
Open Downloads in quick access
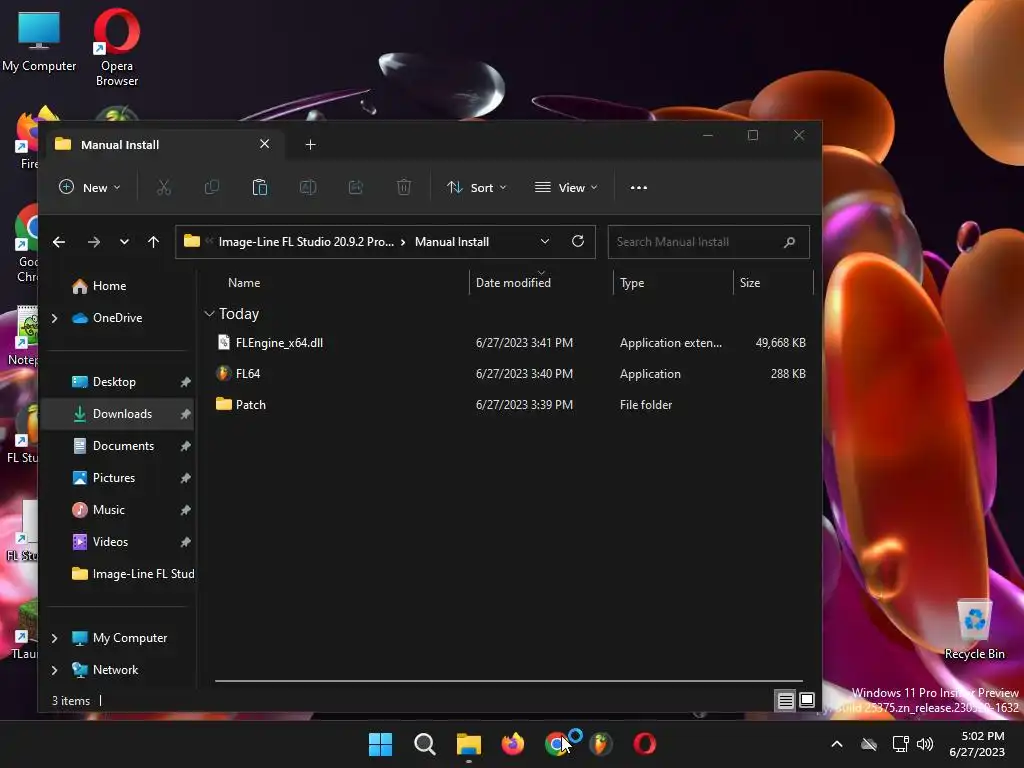(118, 414)
